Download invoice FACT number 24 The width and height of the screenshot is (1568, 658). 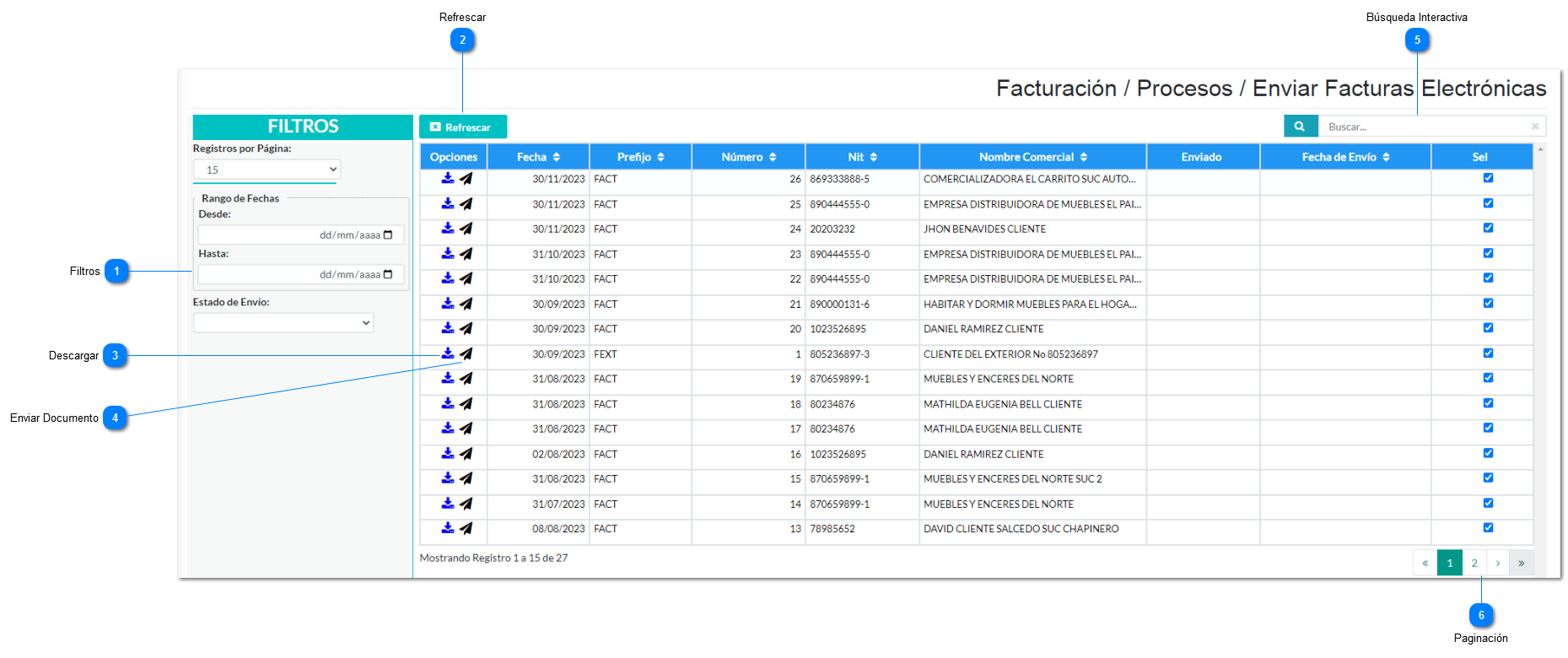click(448, 229)
